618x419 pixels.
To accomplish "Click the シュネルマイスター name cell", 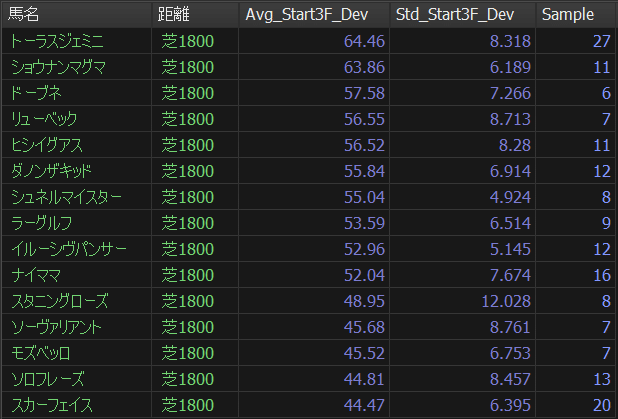I will [76, 197].
